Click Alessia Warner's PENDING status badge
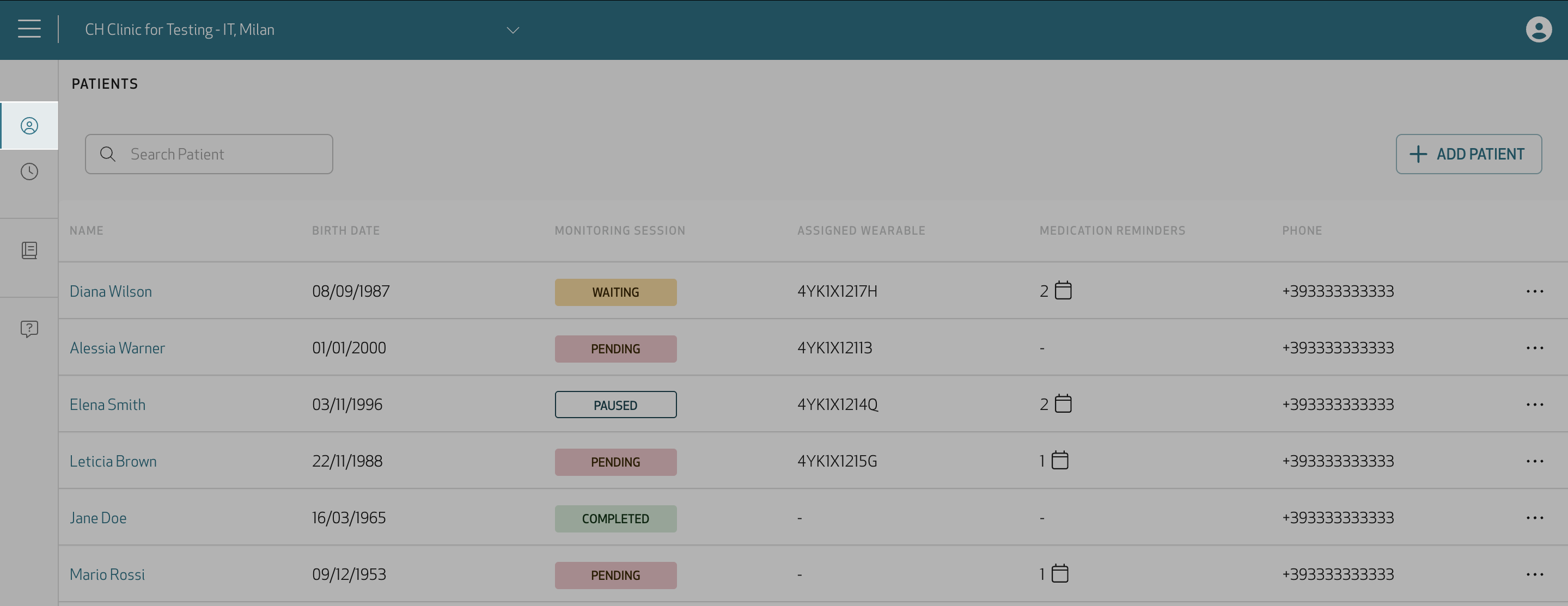Image resolution: width=1568 pixels, height=606 pixels. 615,348
